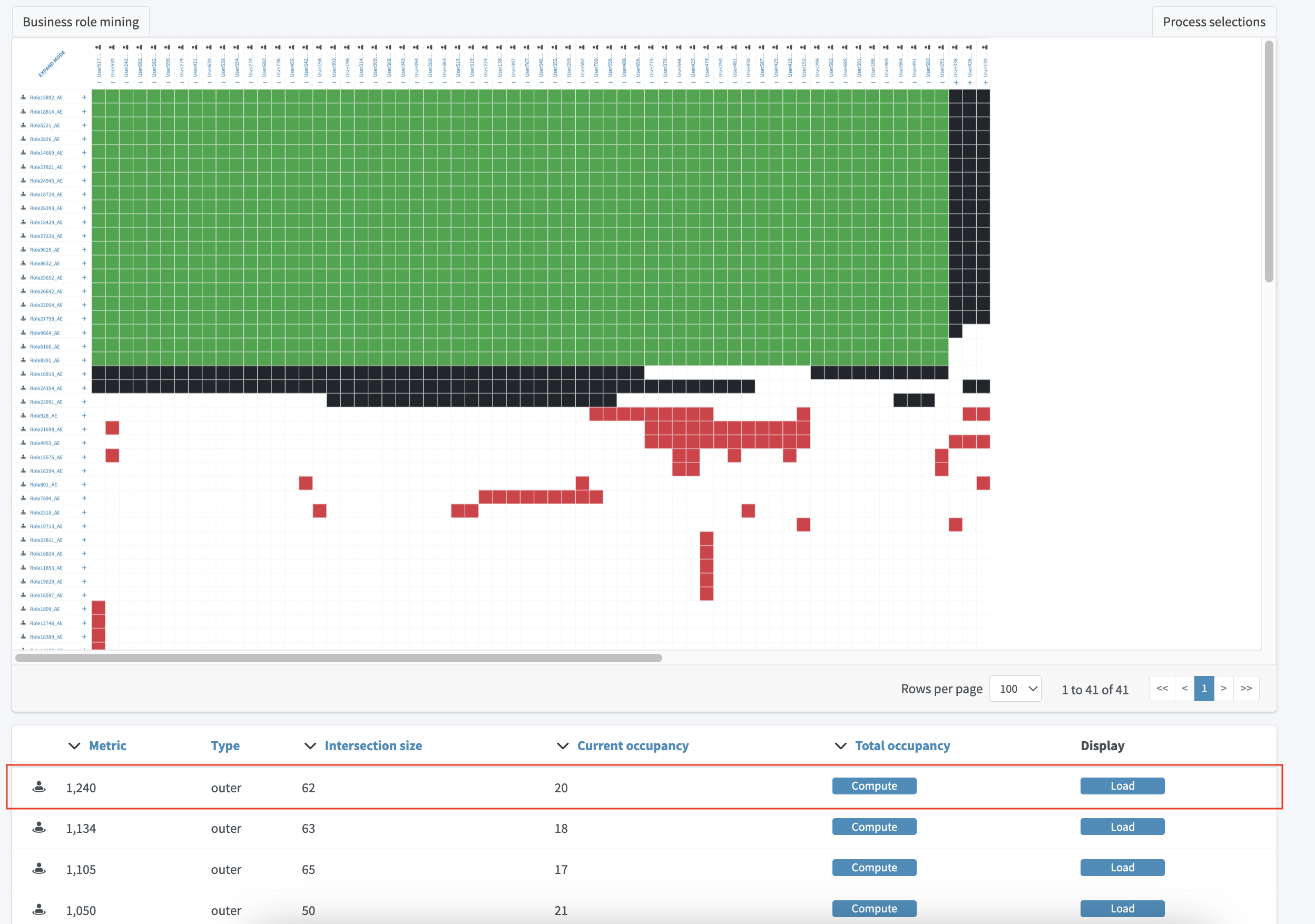
Task: Click the minus icon under User530 column
Action: 112,83
